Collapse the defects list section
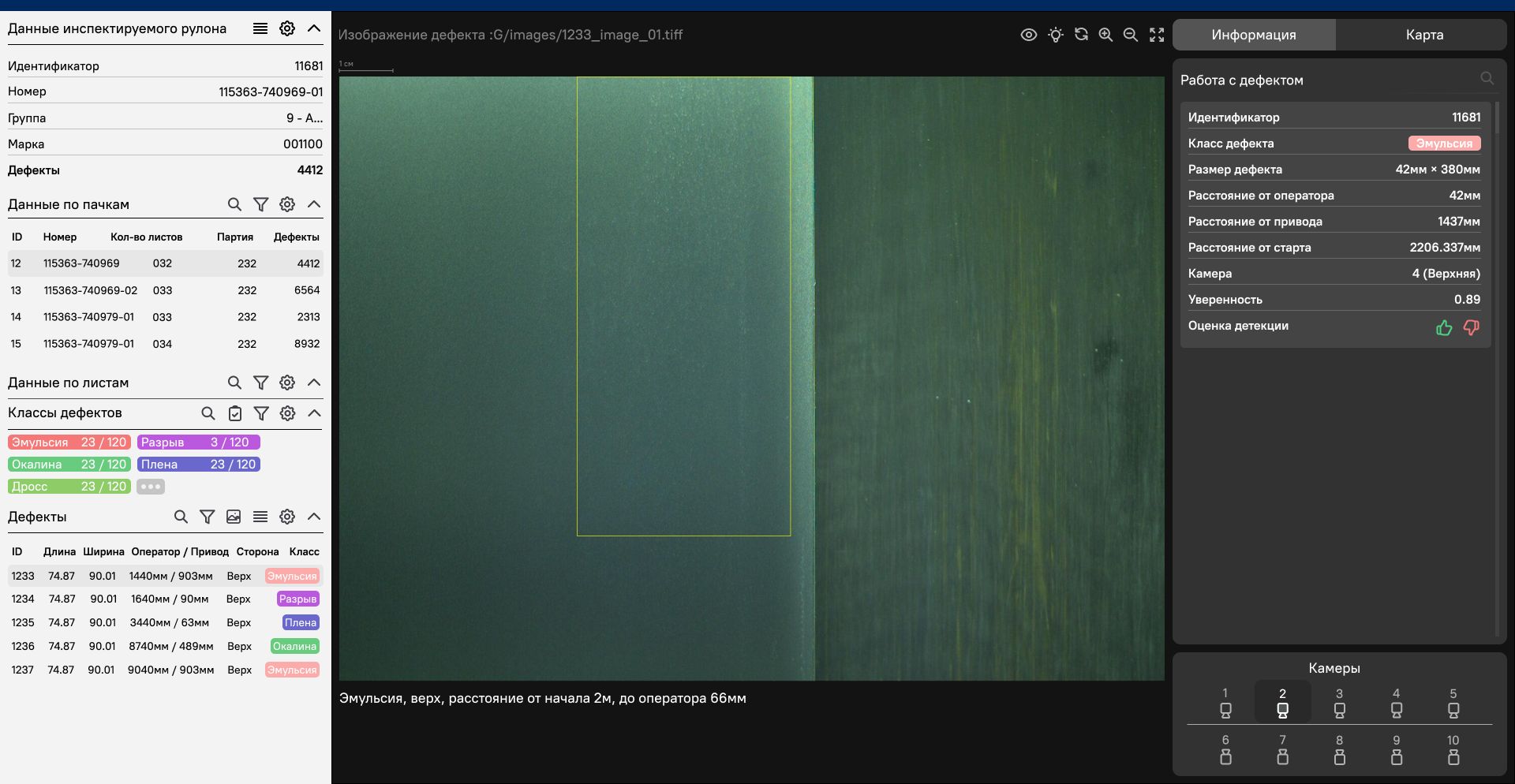This screenshot has height=784, width=1515. (314, 517)
